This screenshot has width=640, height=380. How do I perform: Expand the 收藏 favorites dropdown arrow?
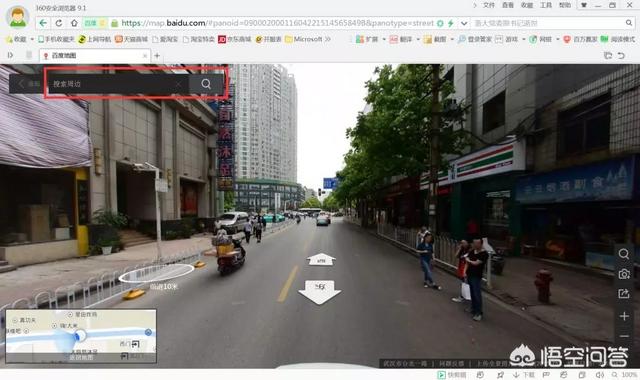[32, 39]
